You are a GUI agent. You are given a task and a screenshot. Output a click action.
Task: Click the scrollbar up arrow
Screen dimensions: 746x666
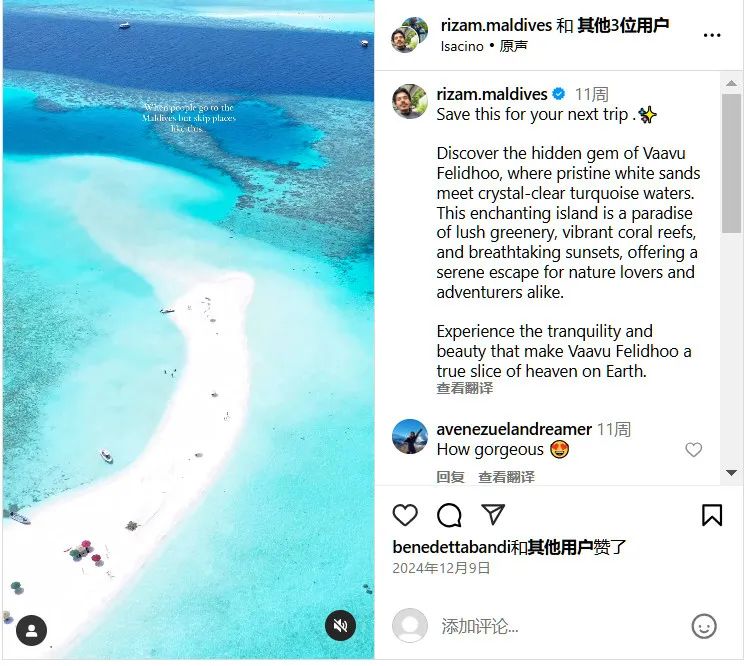click(x=731, y=83)
